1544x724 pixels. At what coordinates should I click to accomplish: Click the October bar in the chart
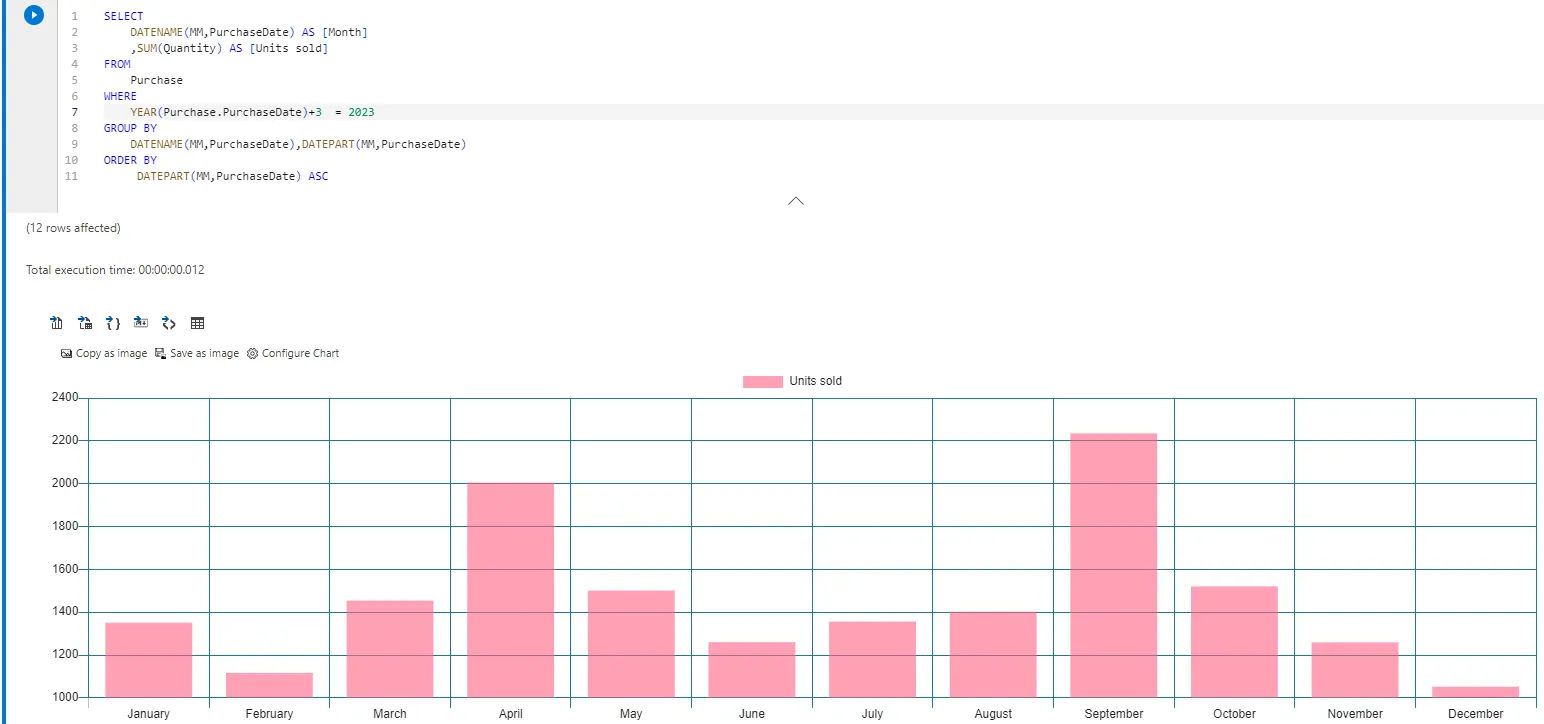pos(1235,642)
